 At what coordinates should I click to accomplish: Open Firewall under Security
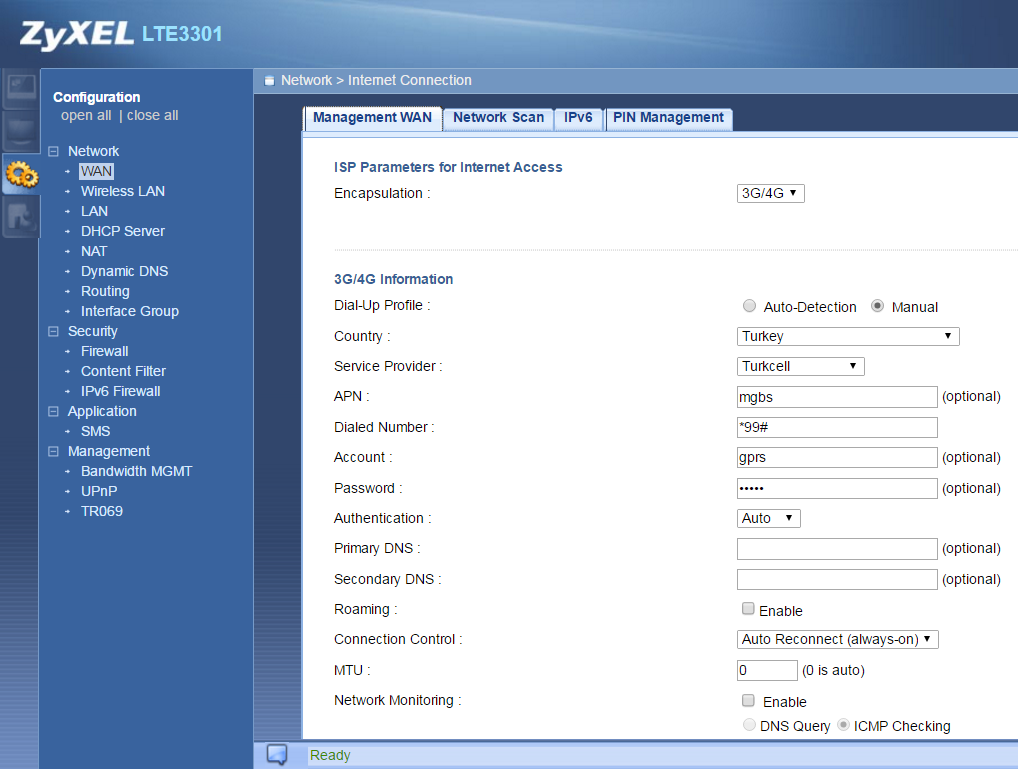click(x=105, y=351)
